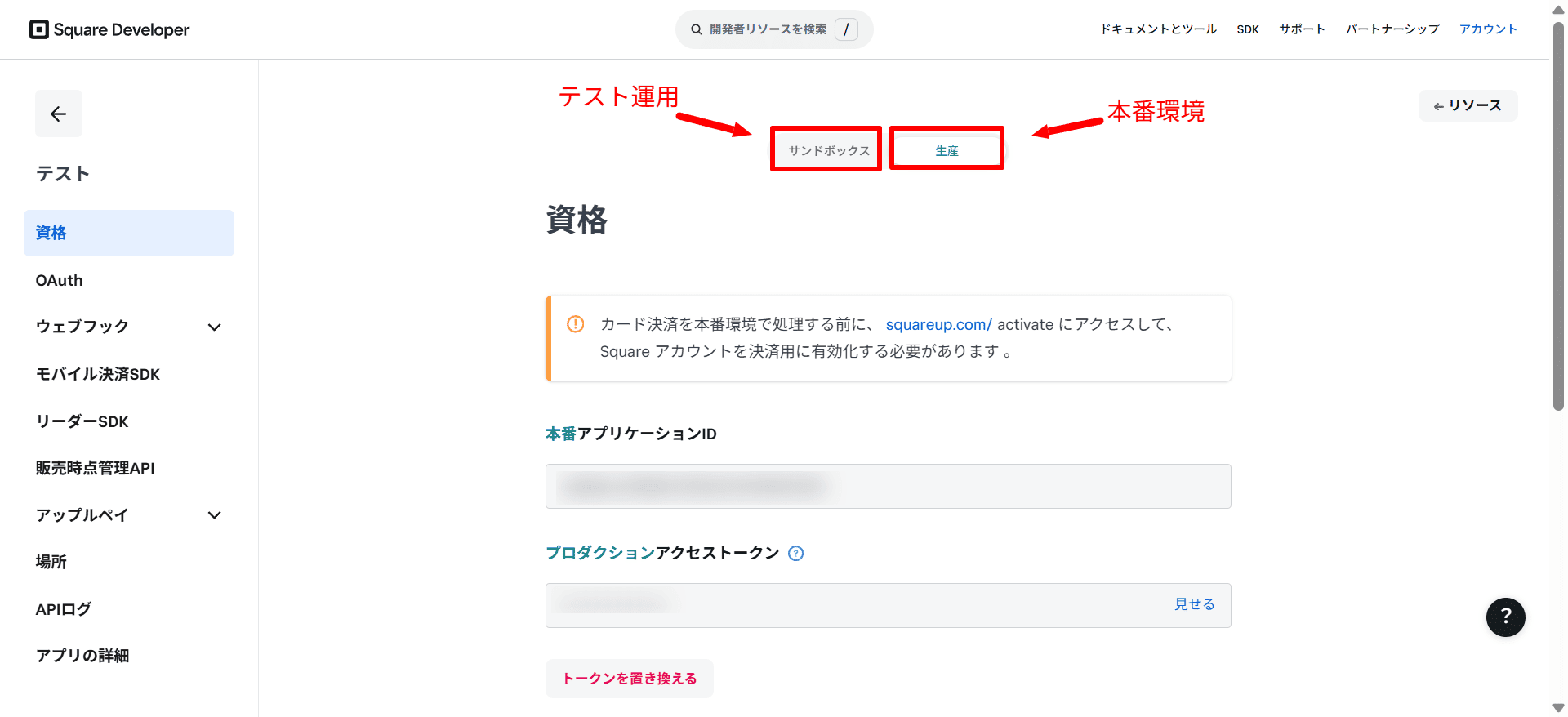Switch to the 生産 tab
1568x717 pixels.
pyautogui.click(x=947, y=150)
